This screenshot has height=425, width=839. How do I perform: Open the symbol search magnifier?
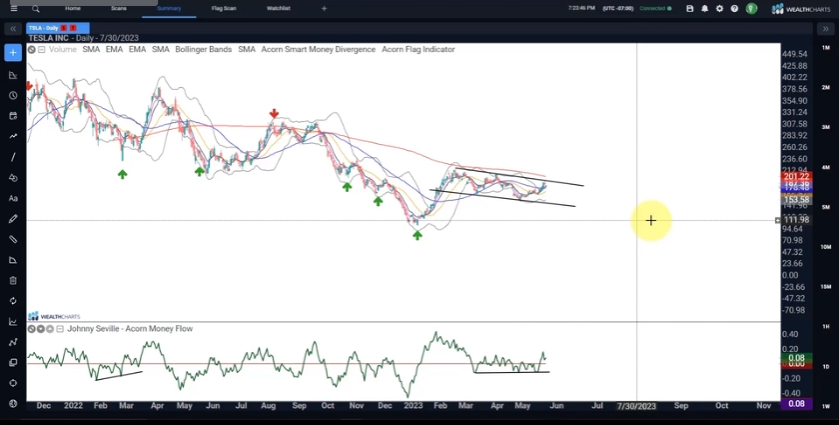35,9
